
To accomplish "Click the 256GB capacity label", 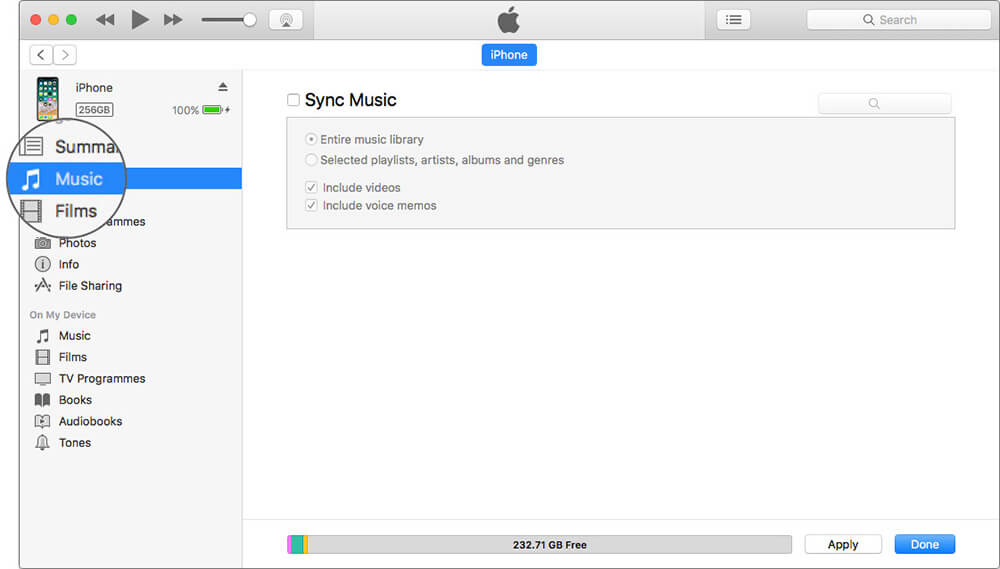I will [x=94, y=110].
